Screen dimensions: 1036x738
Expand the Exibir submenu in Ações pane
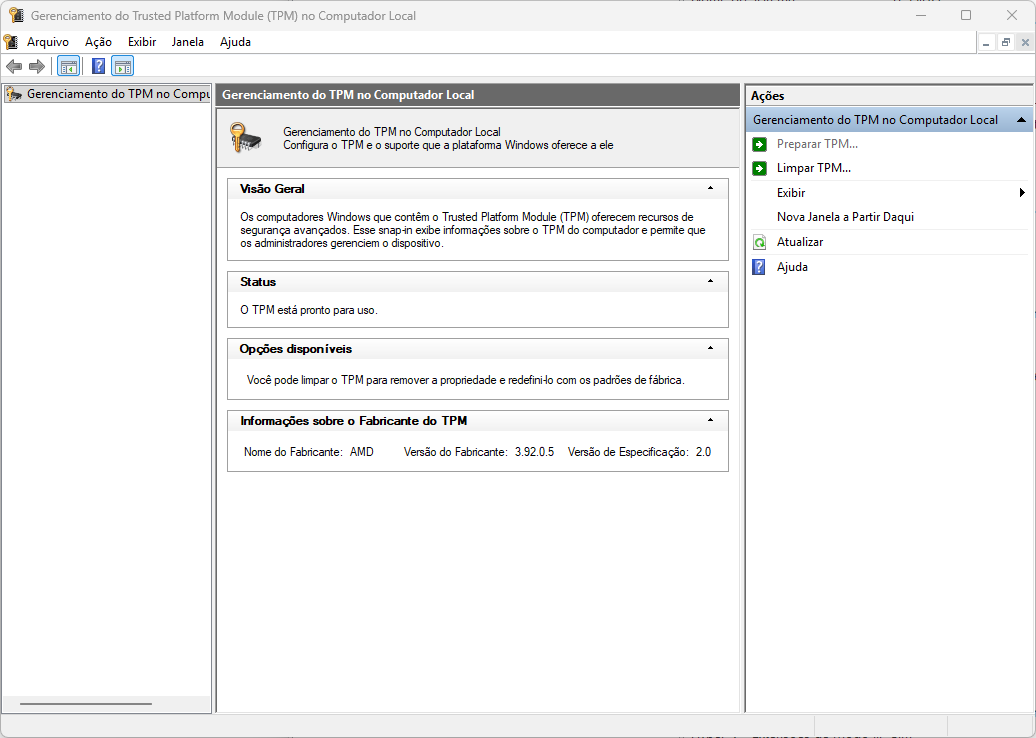(1021, 193)
